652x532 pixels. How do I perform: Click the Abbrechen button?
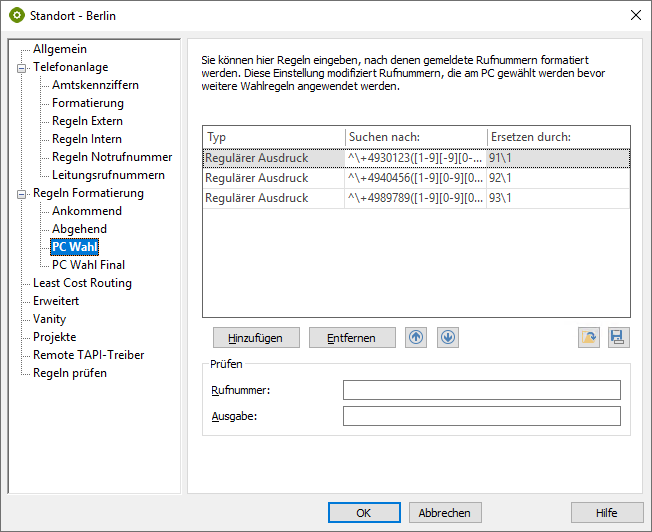tap(445, 513)
